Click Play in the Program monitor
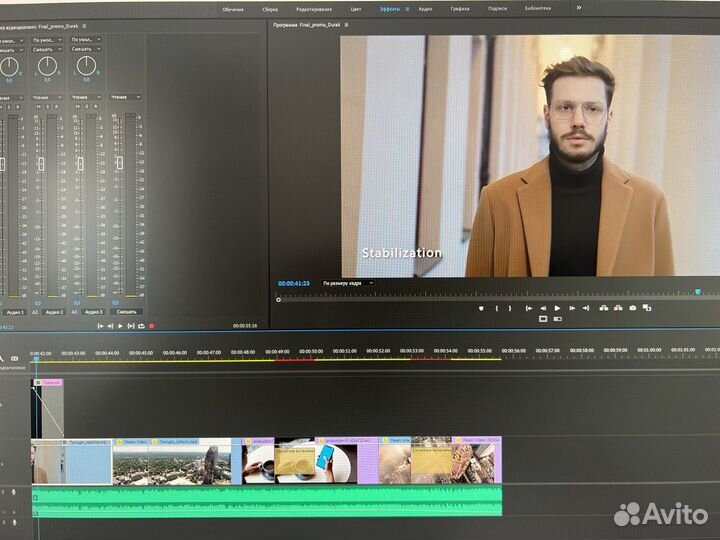Viewport: 720px width, 540px height. (557, 308)
